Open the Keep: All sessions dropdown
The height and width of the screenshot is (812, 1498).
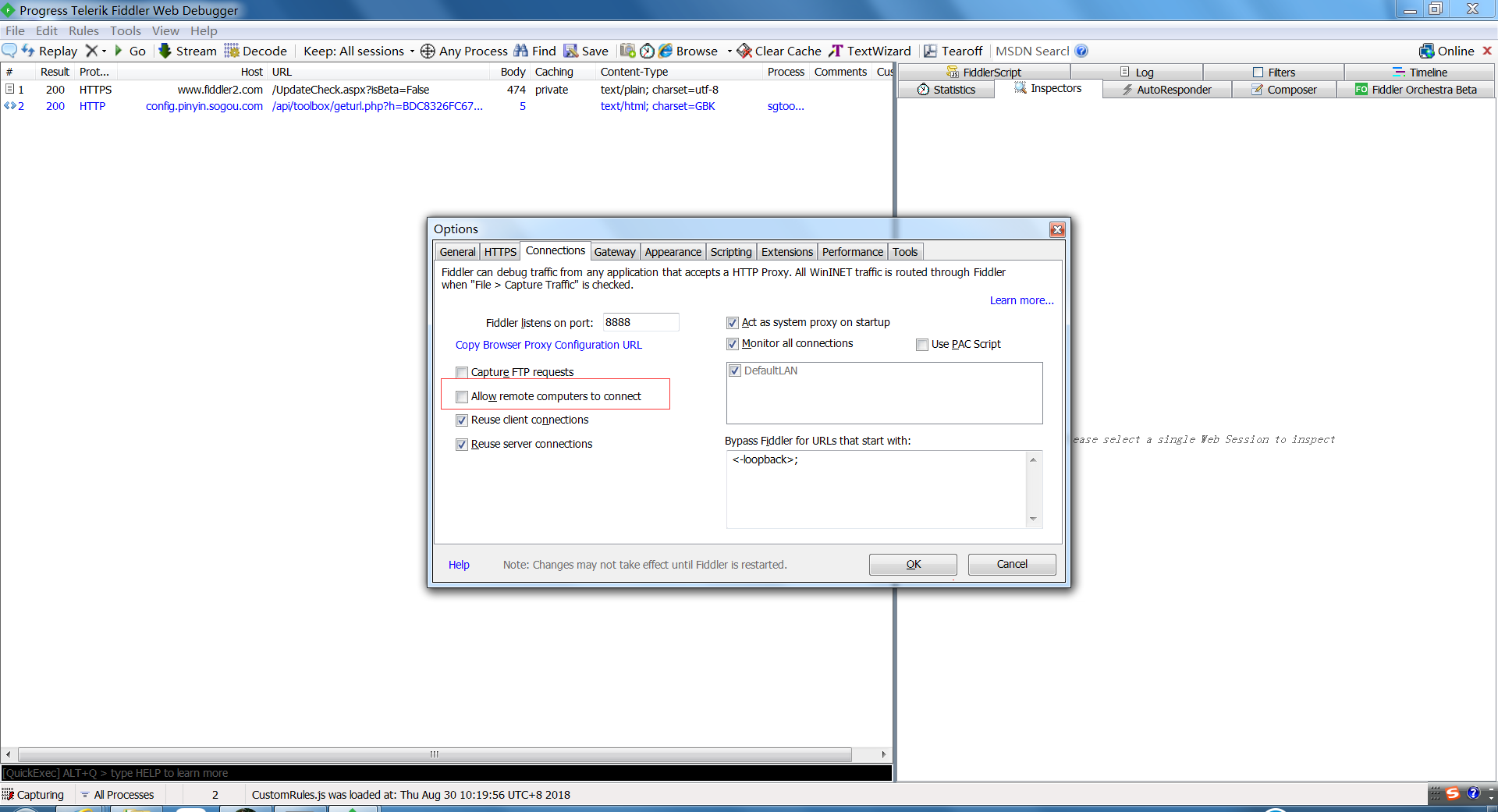[x=359, y=51]
